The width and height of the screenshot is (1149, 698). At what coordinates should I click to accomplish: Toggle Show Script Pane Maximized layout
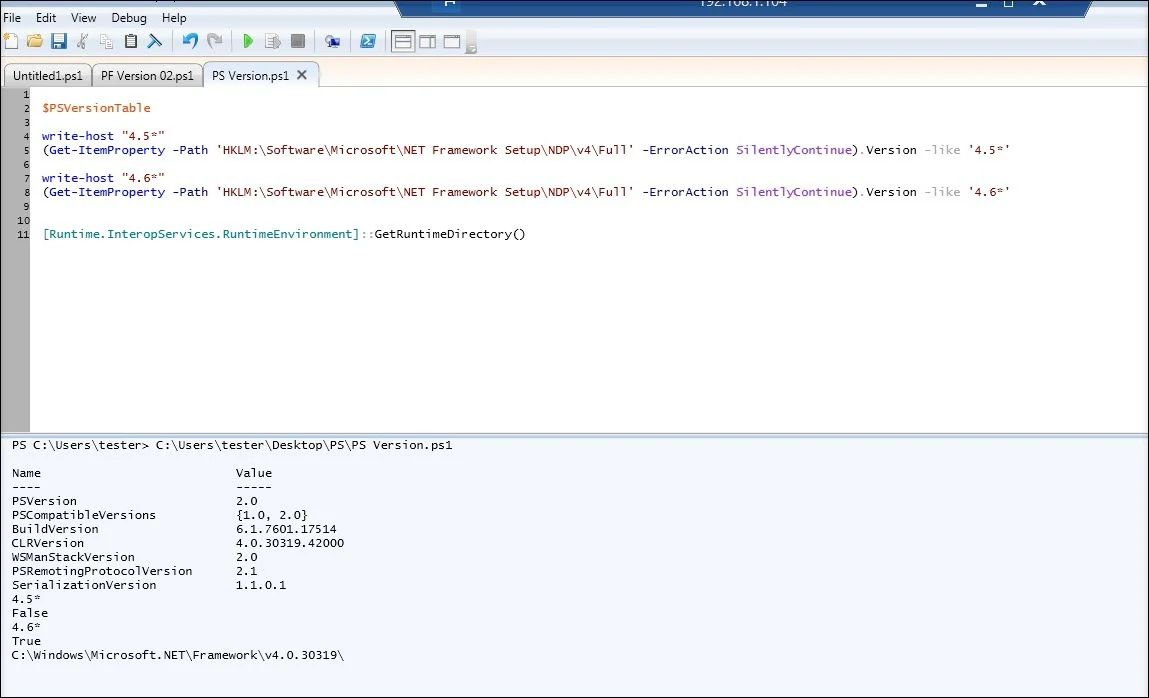[x=451, y=41]
